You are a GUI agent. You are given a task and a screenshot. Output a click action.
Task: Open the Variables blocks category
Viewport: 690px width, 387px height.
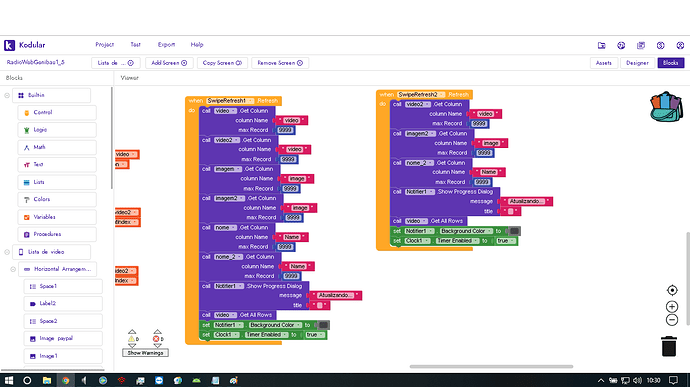point(57,217)
